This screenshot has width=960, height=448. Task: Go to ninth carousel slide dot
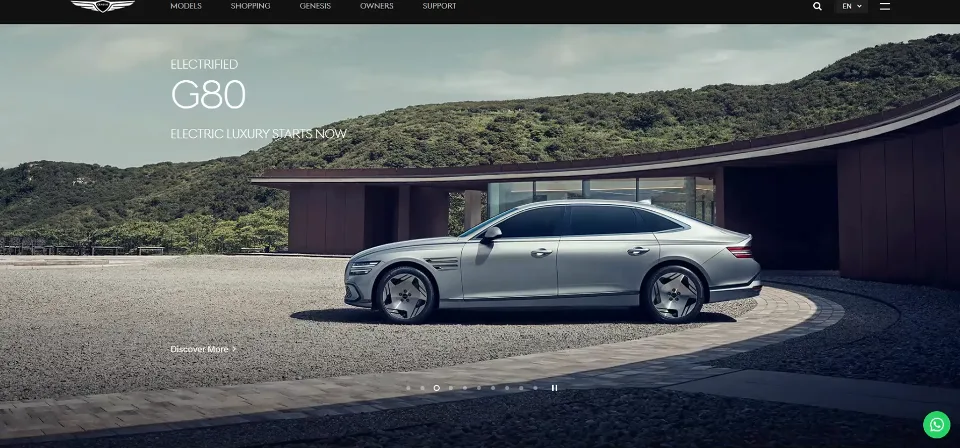(521, 388)
